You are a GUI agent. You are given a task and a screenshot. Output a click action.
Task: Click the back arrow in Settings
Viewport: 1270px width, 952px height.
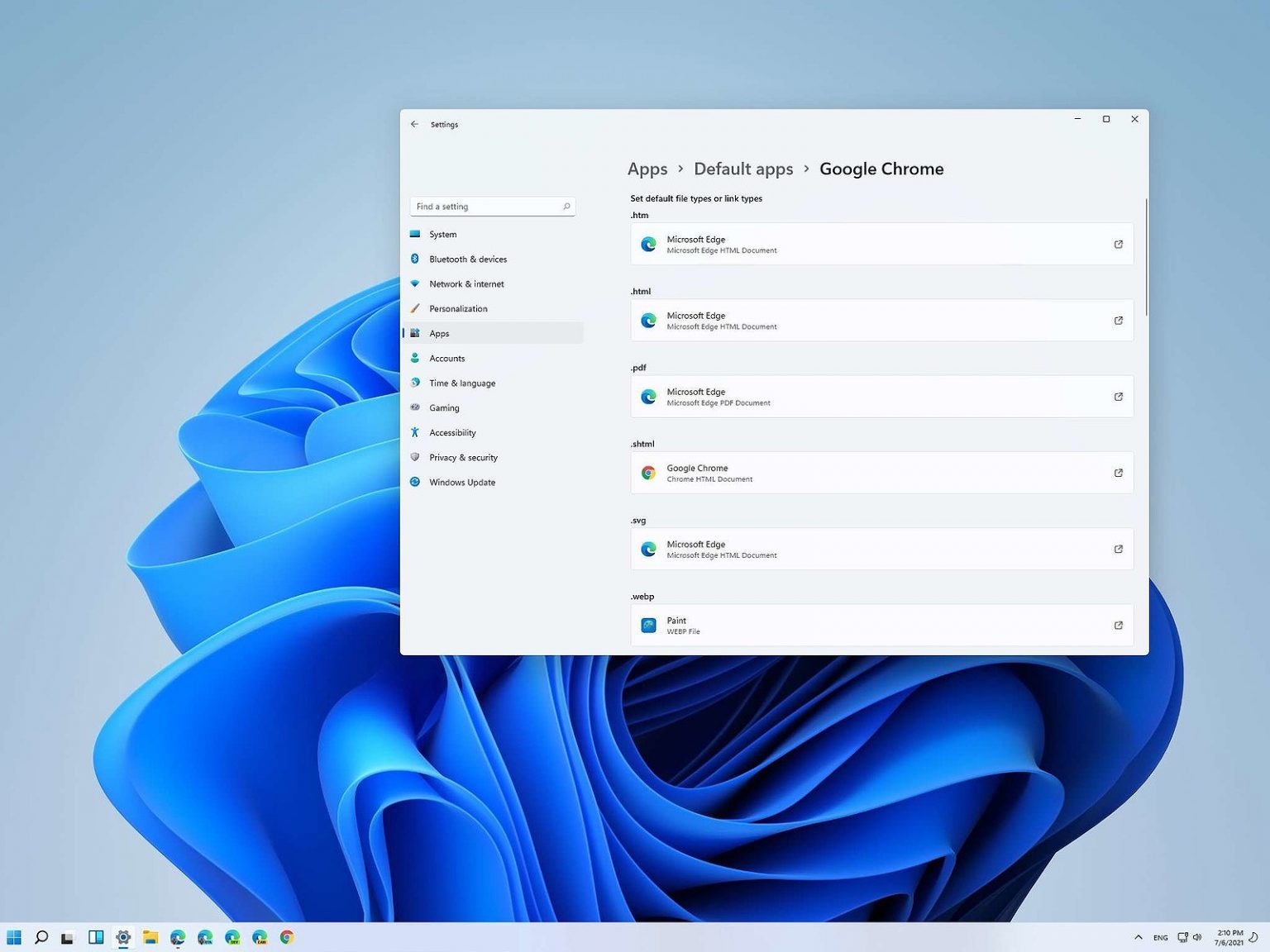tap(414, 124)
